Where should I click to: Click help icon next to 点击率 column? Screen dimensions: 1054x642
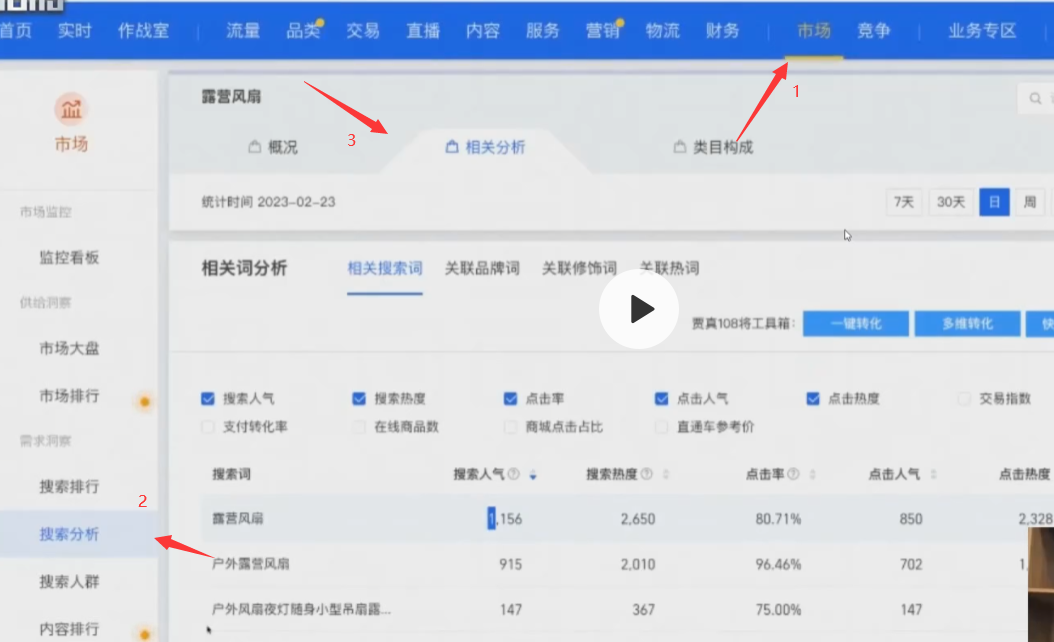793,474
